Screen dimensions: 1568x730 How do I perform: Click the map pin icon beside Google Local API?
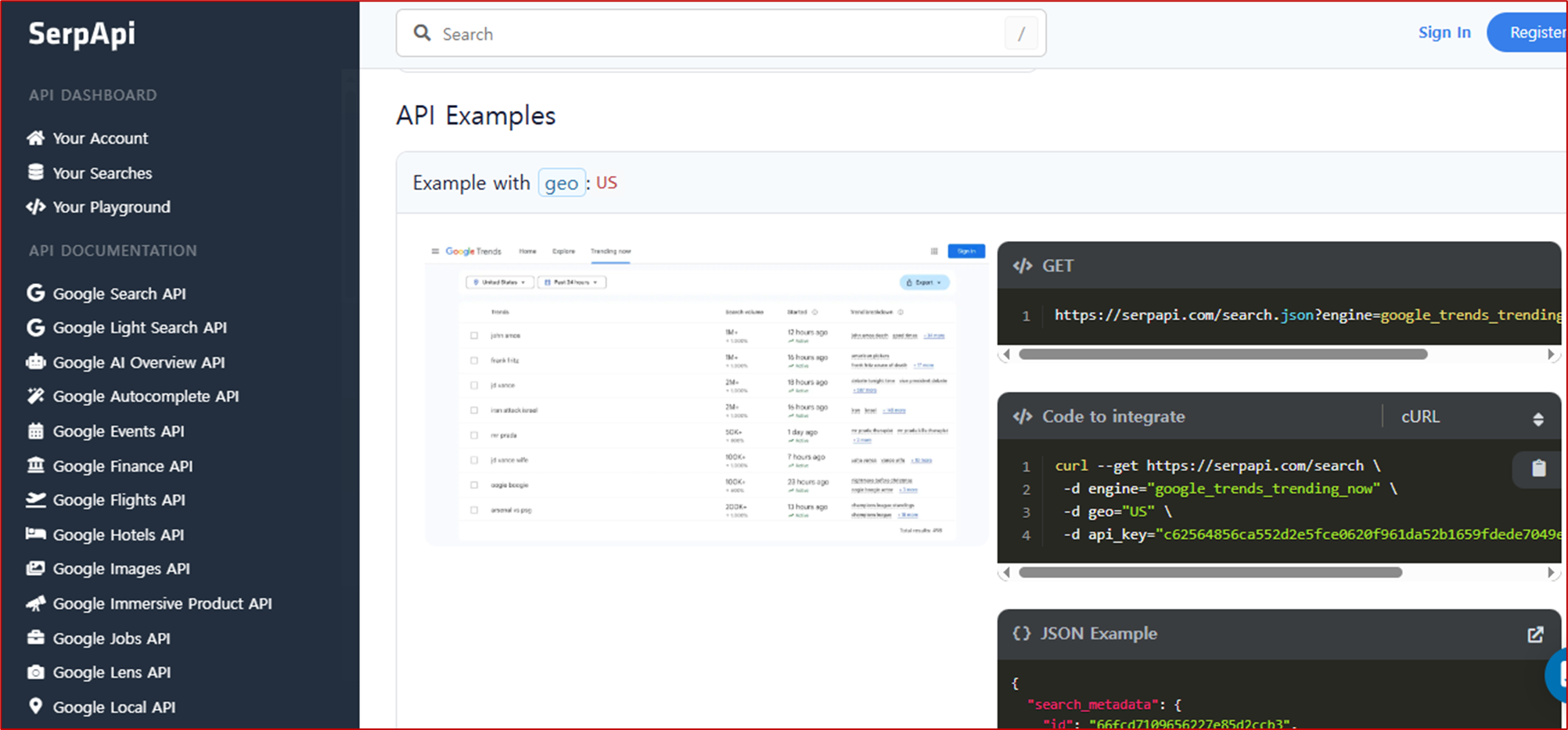pos(35,706)
